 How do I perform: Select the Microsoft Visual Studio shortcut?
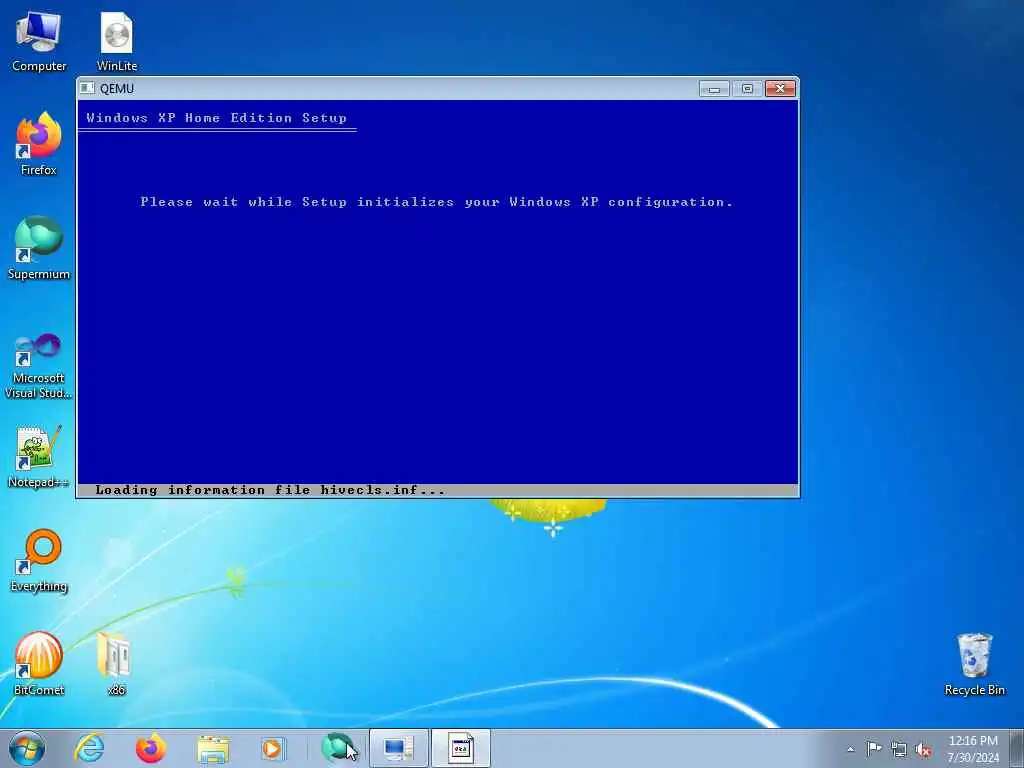[39, 366]
